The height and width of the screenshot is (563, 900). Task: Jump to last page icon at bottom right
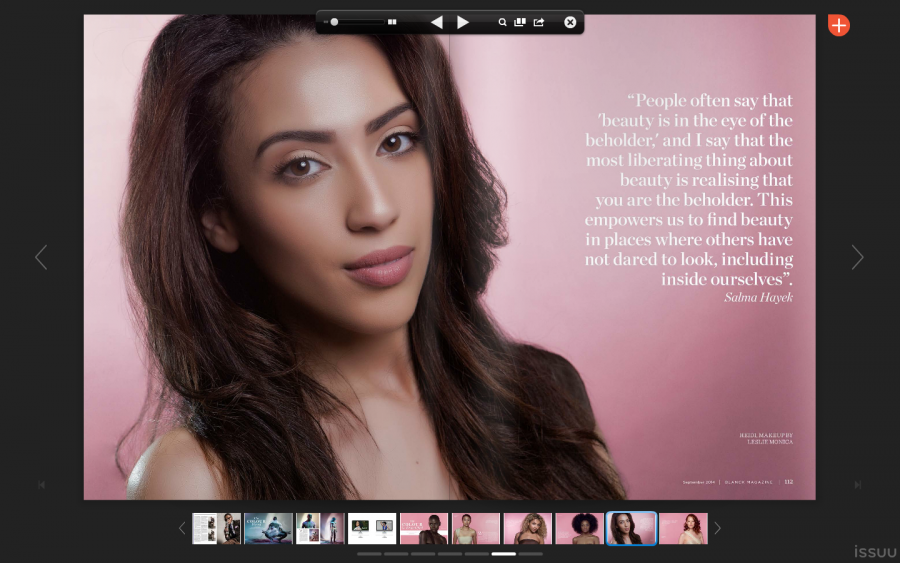pyautogui.click(x=857, y=485)
